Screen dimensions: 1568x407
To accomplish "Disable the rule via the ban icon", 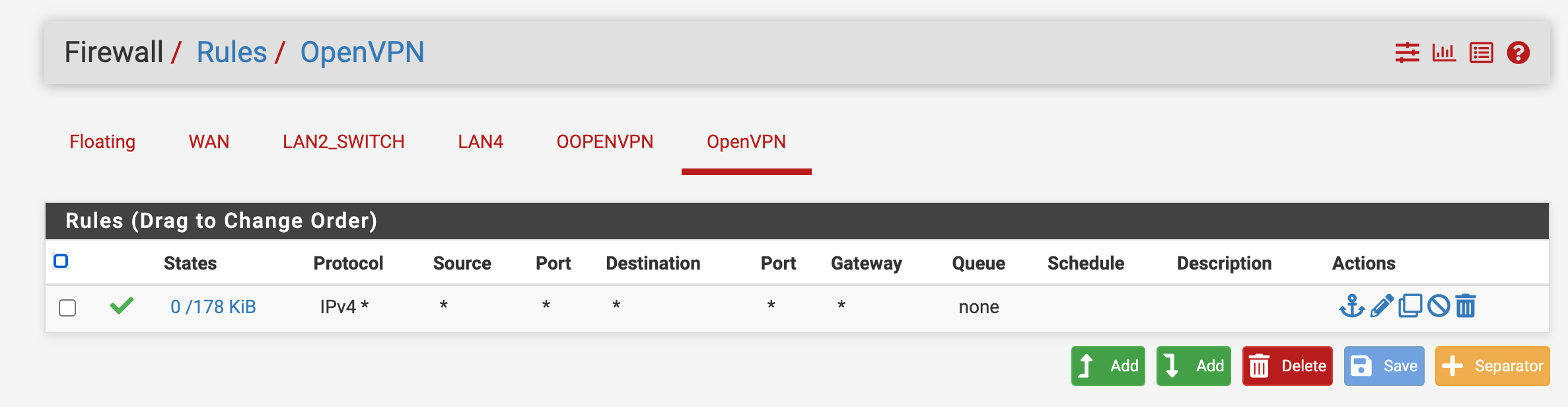I will (1438, 306).
